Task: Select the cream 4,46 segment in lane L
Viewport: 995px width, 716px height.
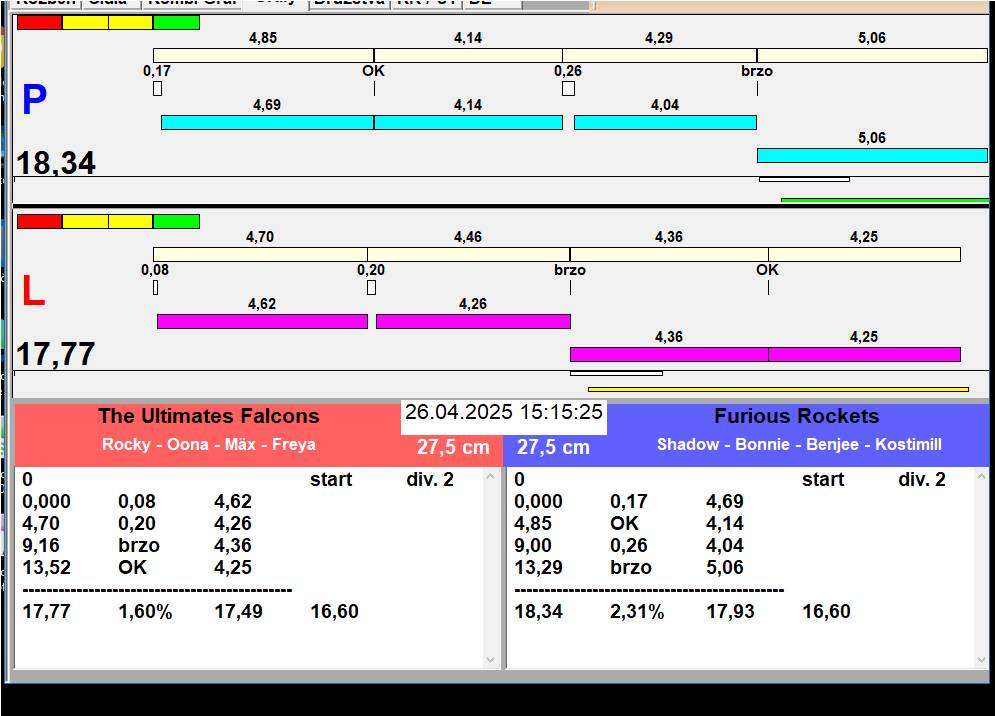Action: click(468, 255)
